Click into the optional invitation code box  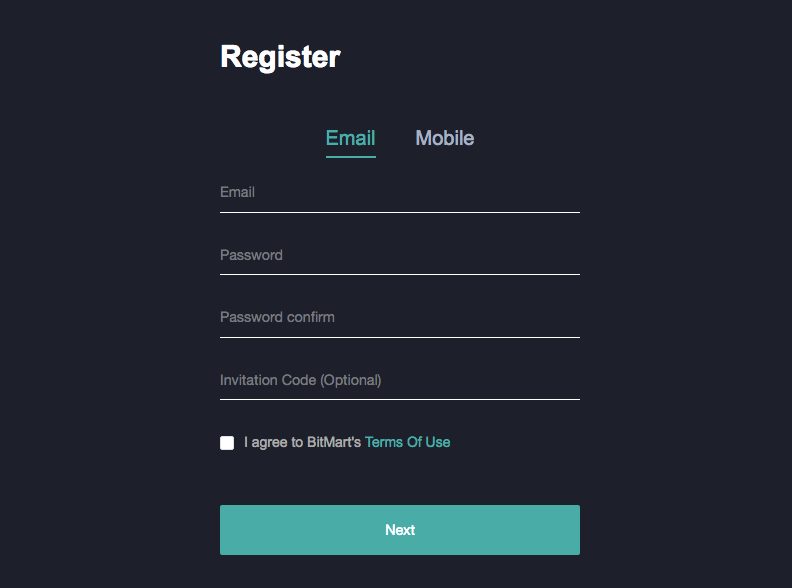tap(399, 380)
